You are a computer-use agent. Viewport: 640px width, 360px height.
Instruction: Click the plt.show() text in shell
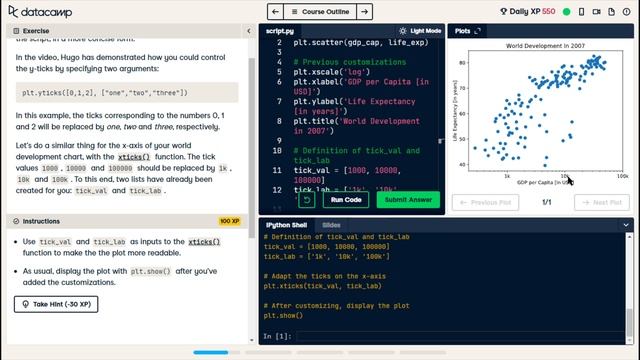[283, 316]
